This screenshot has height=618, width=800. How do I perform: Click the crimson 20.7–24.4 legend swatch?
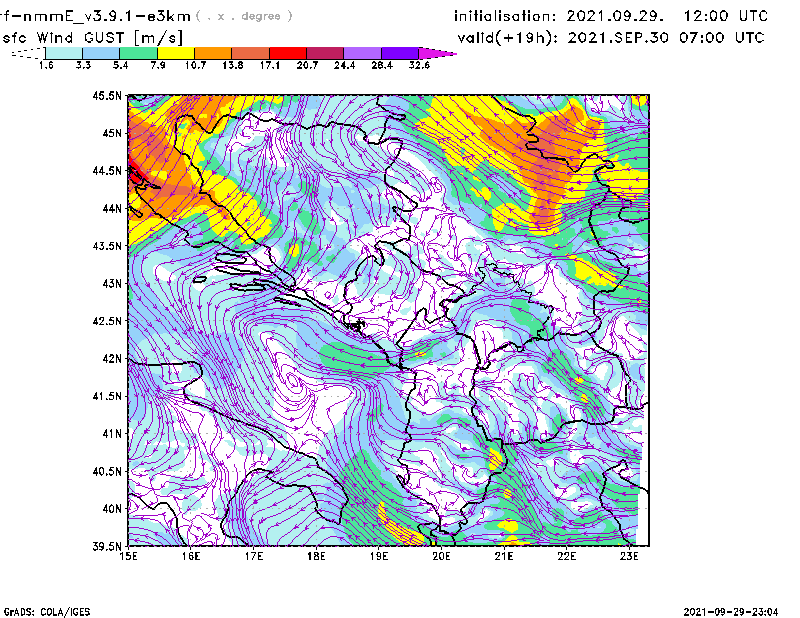[325, 53]
